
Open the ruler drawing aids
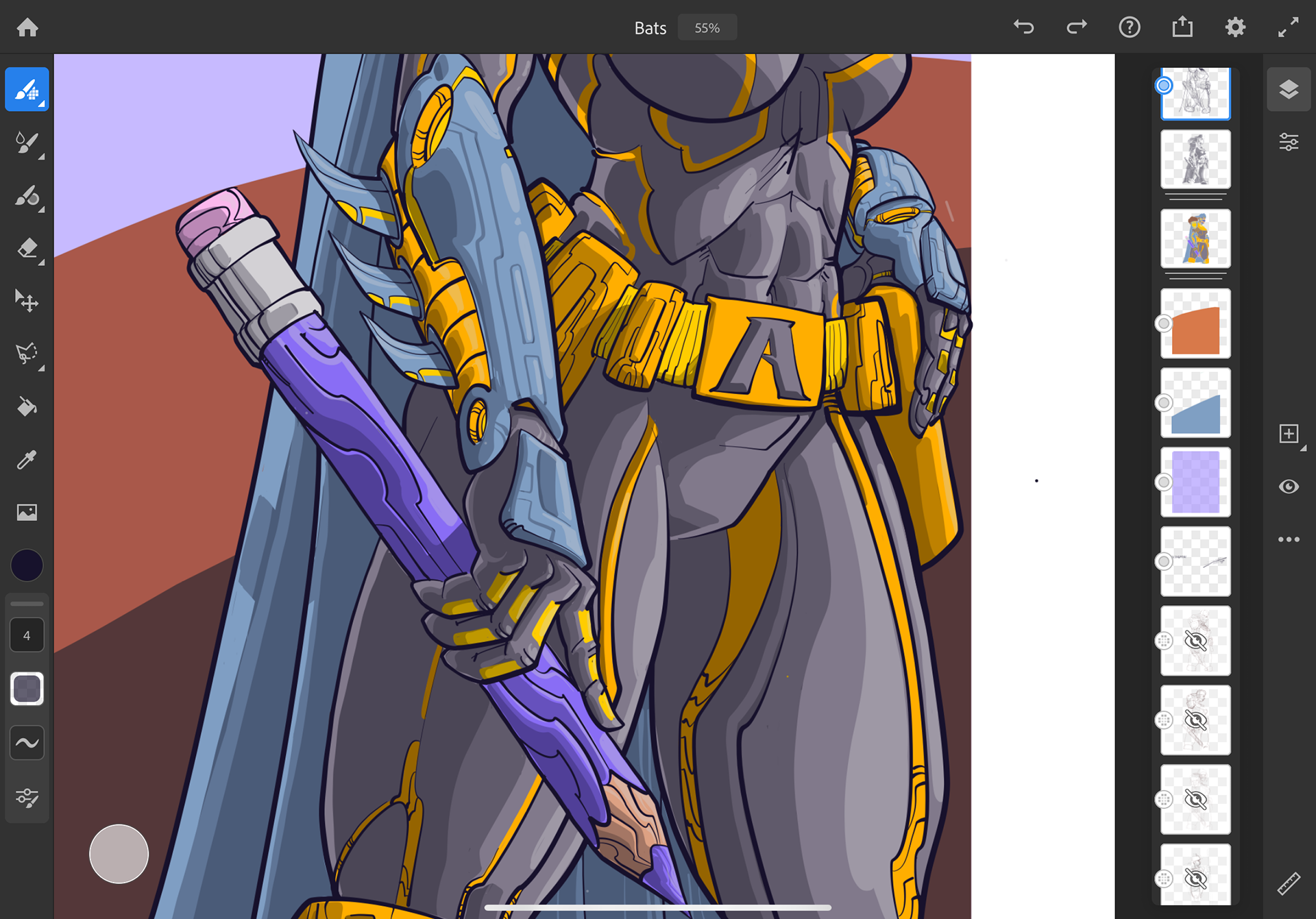(x=1289, y=883)
